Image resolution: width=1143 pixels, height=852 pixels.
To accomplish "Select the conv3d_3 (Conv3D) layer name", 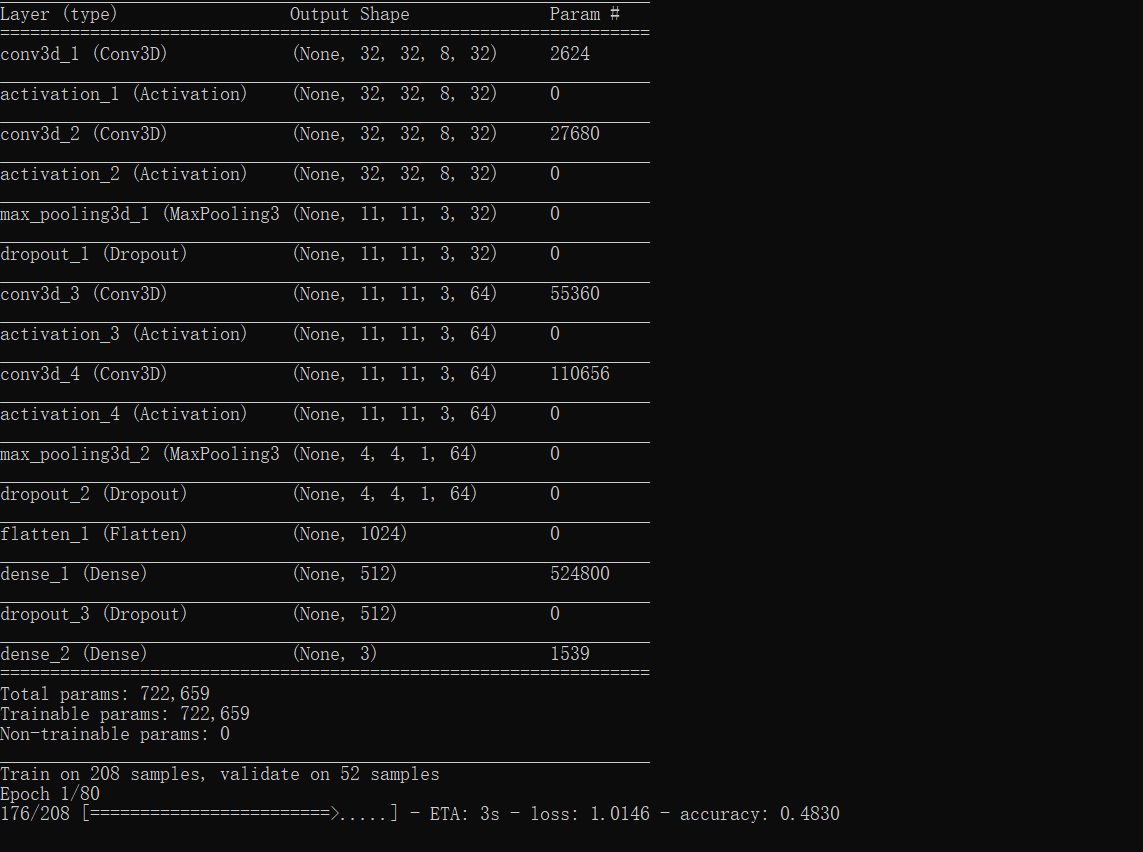I will [x=84, y=294].
